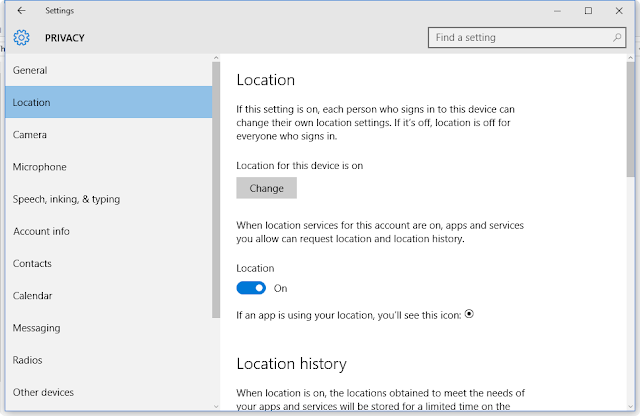
Task: Click the back arrow in title bar
Action: [x=22, y=11]
